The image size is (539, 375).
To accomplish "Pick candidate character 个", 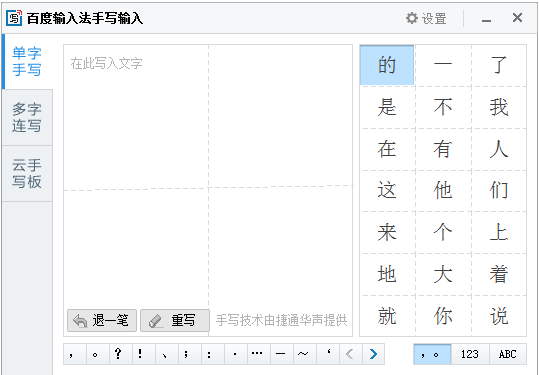I will coord(443,233).
